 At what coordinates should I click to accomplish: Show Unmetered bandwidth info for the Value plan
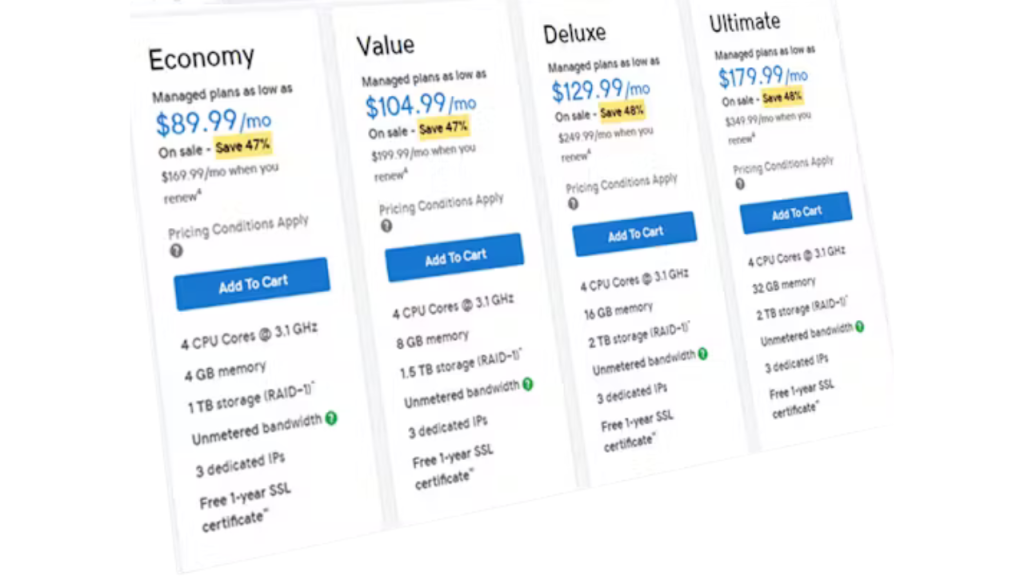tap(527, 384)
